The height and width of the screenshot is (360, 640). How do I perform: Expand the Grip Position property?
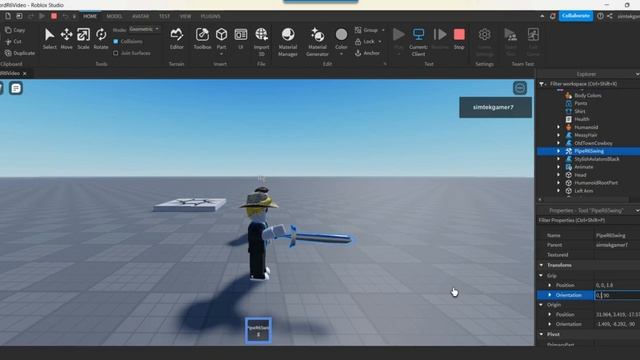pos(550,285)
